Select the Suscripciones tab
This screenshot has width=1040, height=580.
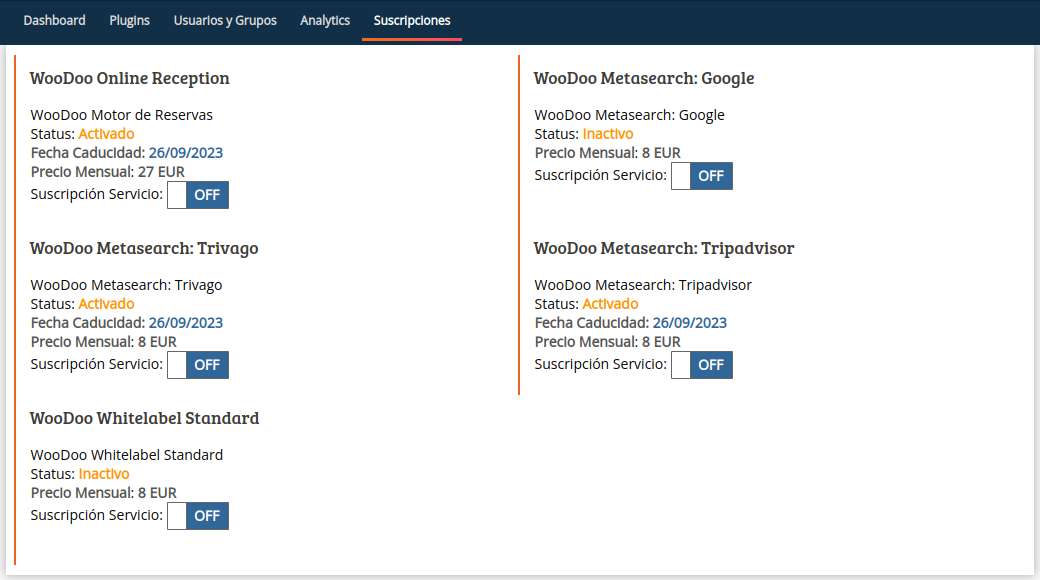pos(412,21)
